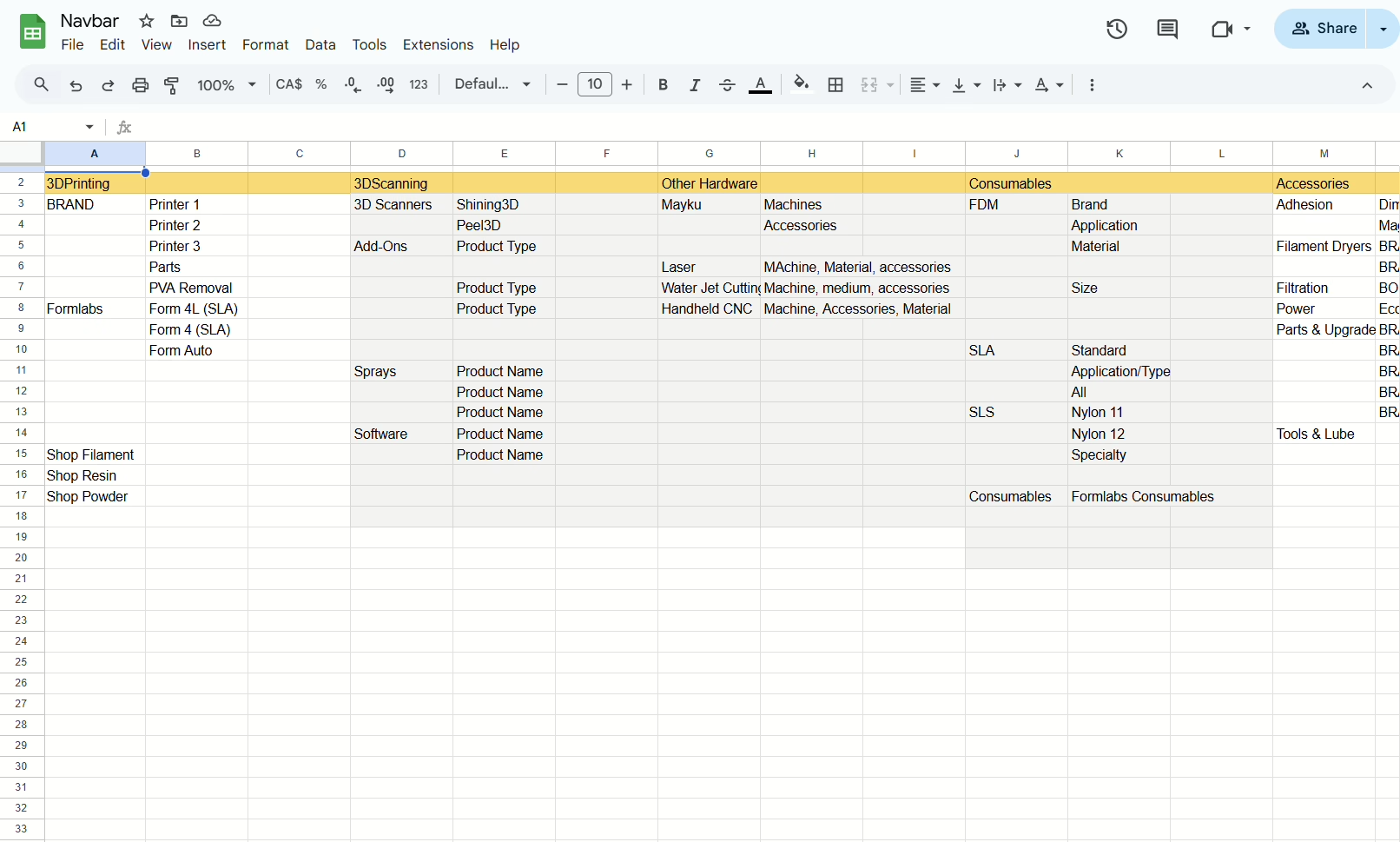Increase decimal places
Image resolution: width=1400 pixels, height=842 pixels.
[386, 84]
